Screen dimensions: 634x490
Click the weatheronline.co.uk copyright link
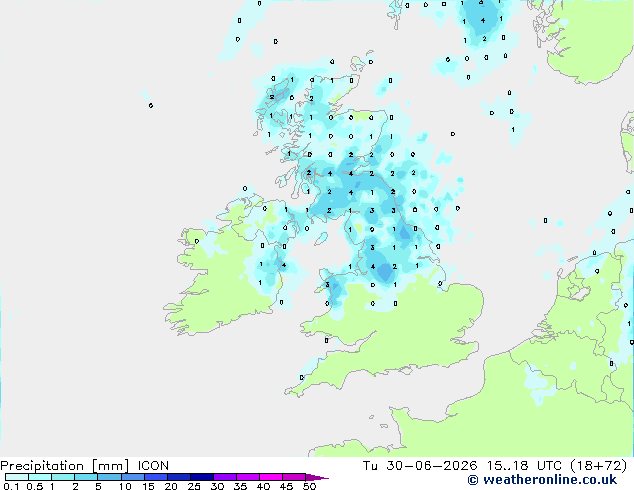542,480
